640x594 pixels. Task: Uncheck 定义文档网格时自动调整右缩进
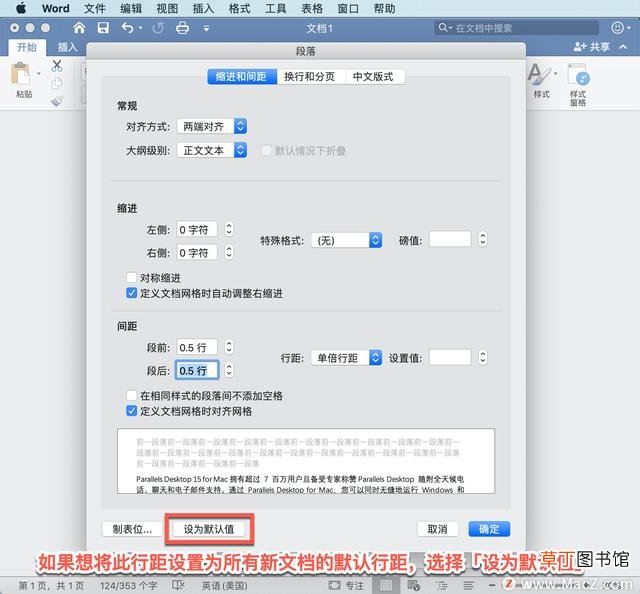click(x=131, y=293)
